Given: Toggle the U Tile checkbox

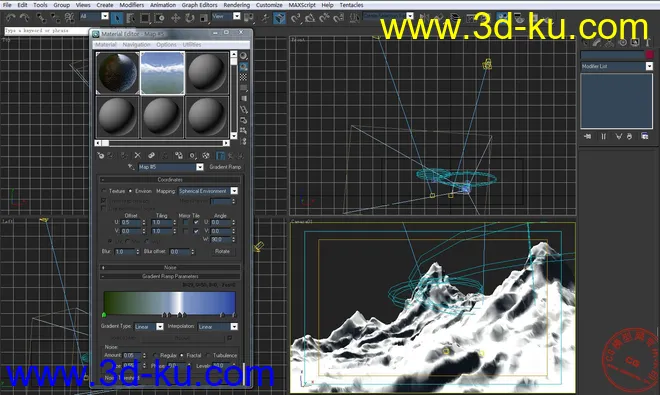Looking at the screenshot, I should pos(196,222).
